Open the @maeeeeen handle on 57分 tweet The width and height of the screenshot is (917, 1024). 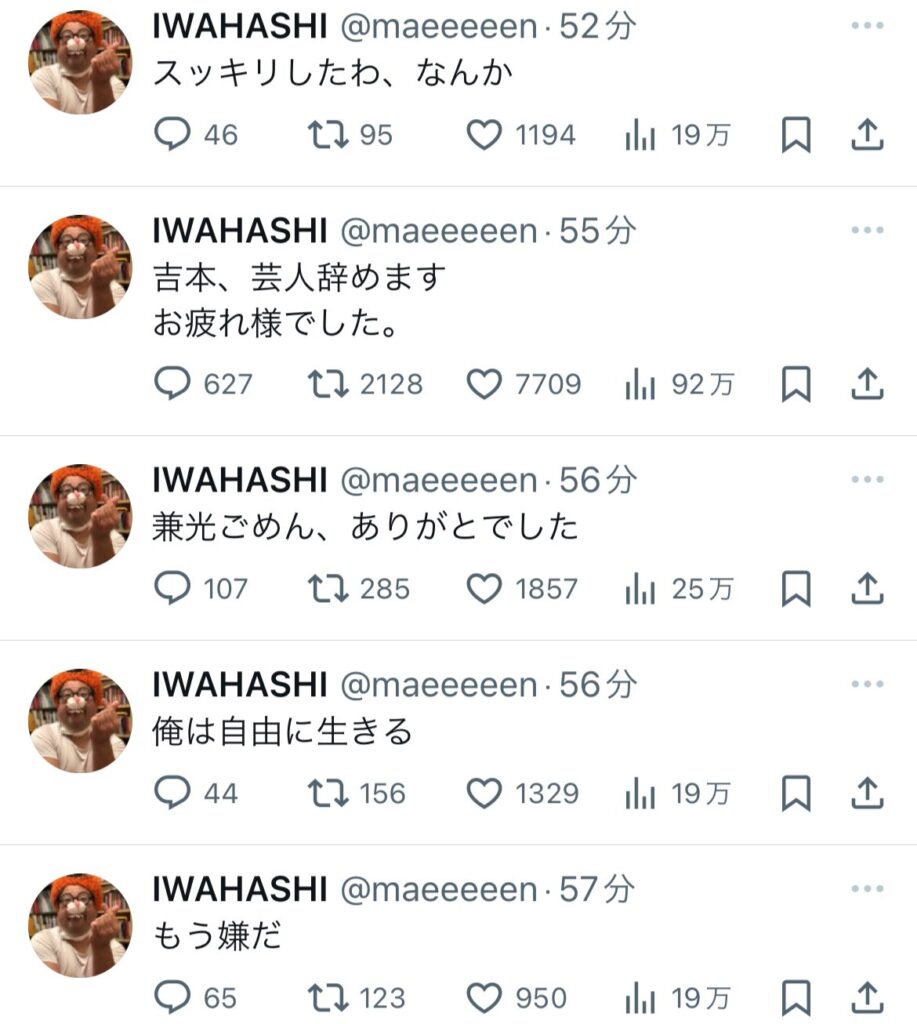coord(438,889)
